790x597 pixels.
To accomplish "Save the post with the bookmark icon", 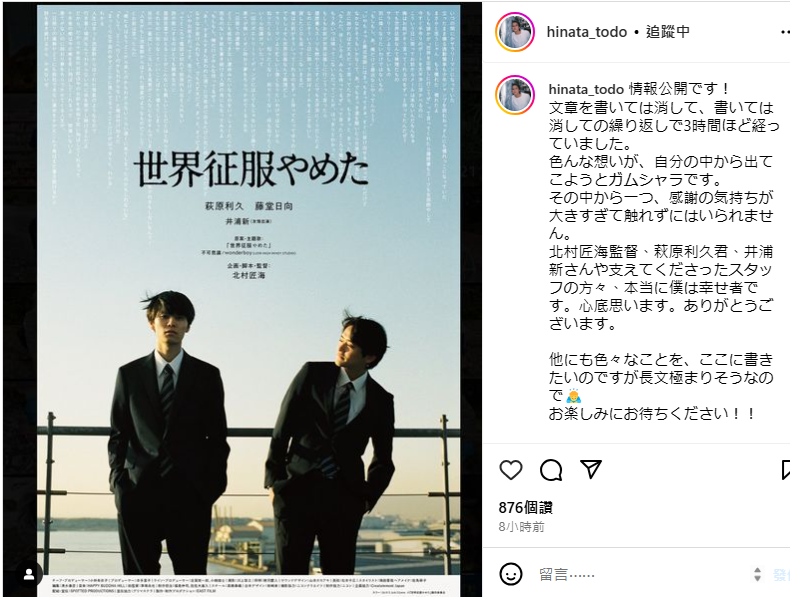I will click(785, 470).
